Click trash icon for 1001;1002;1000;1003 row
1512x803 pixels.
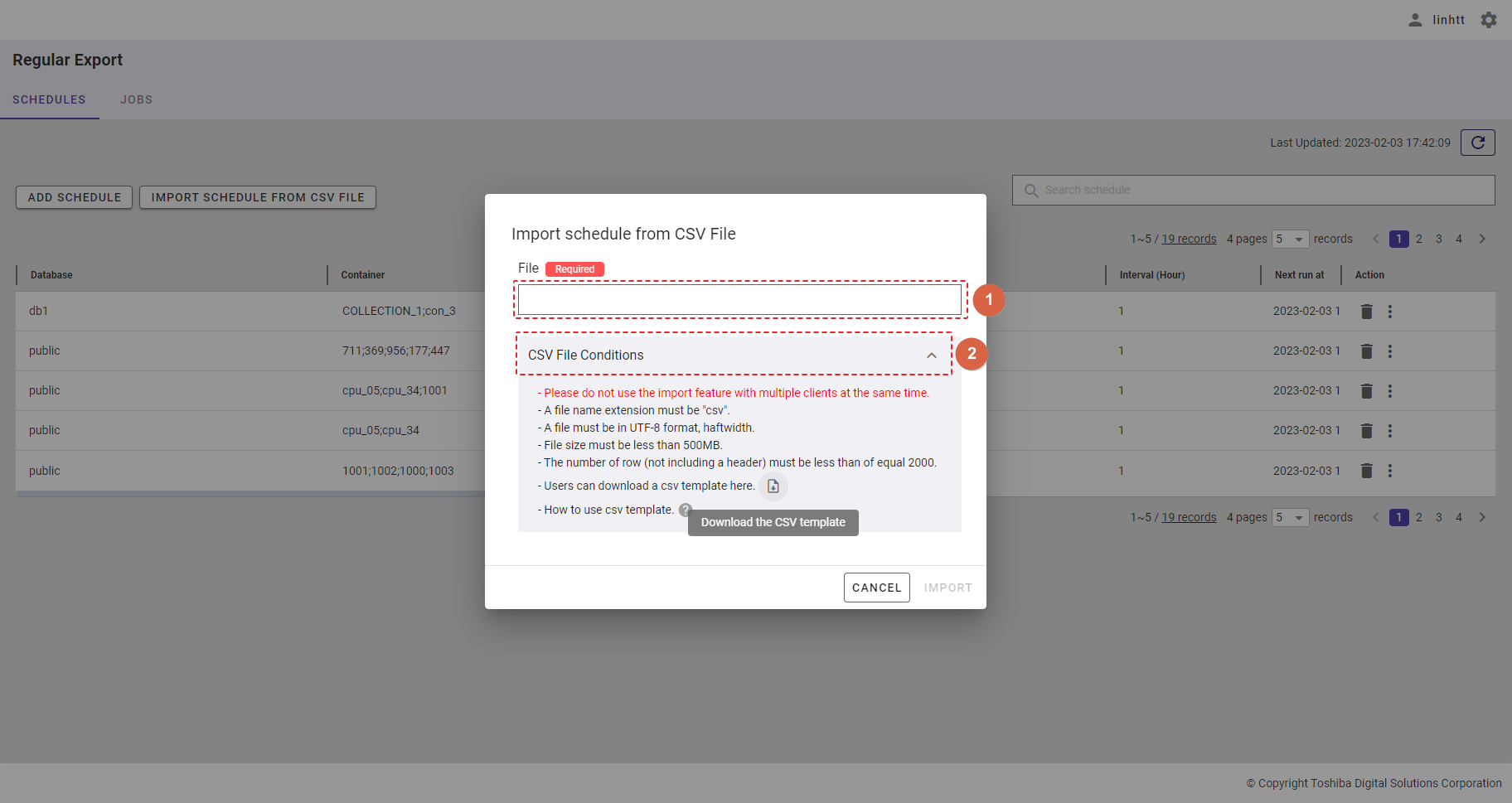point(1367,471)
